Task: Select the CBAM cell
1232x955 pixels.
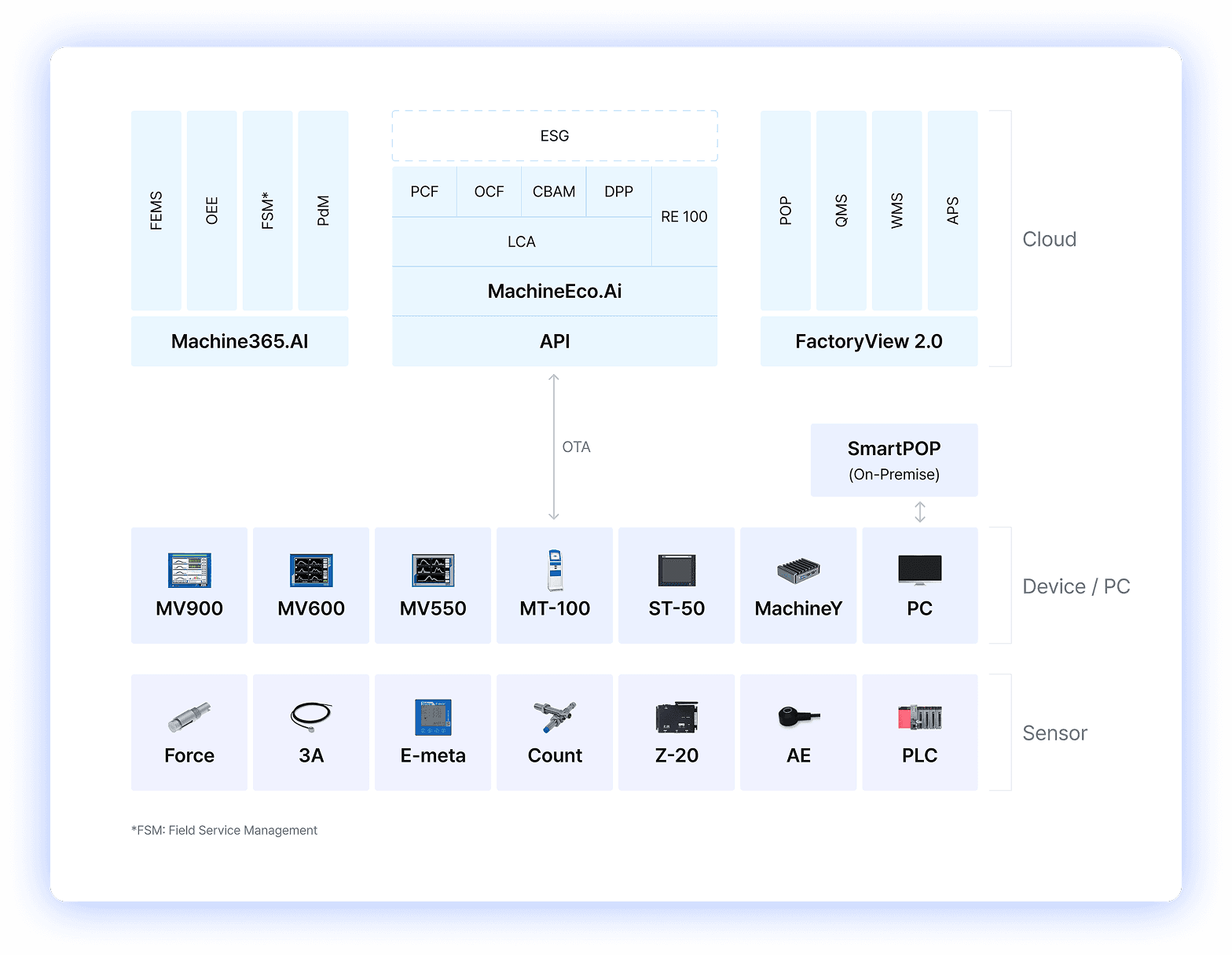Action: 554,192
